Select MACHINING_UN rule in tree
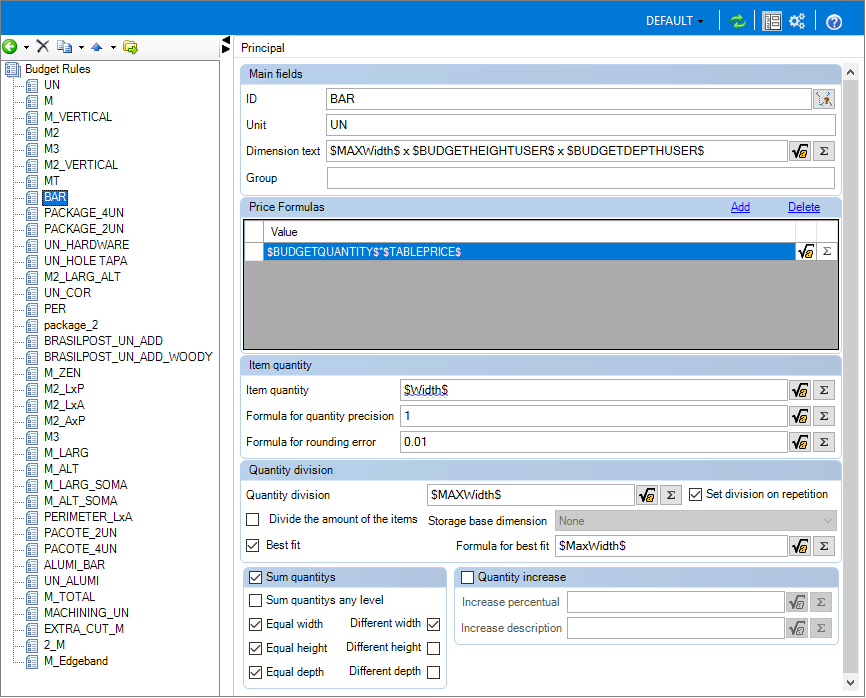The width and height of the screenshot is (866, 698). point(86,614)
